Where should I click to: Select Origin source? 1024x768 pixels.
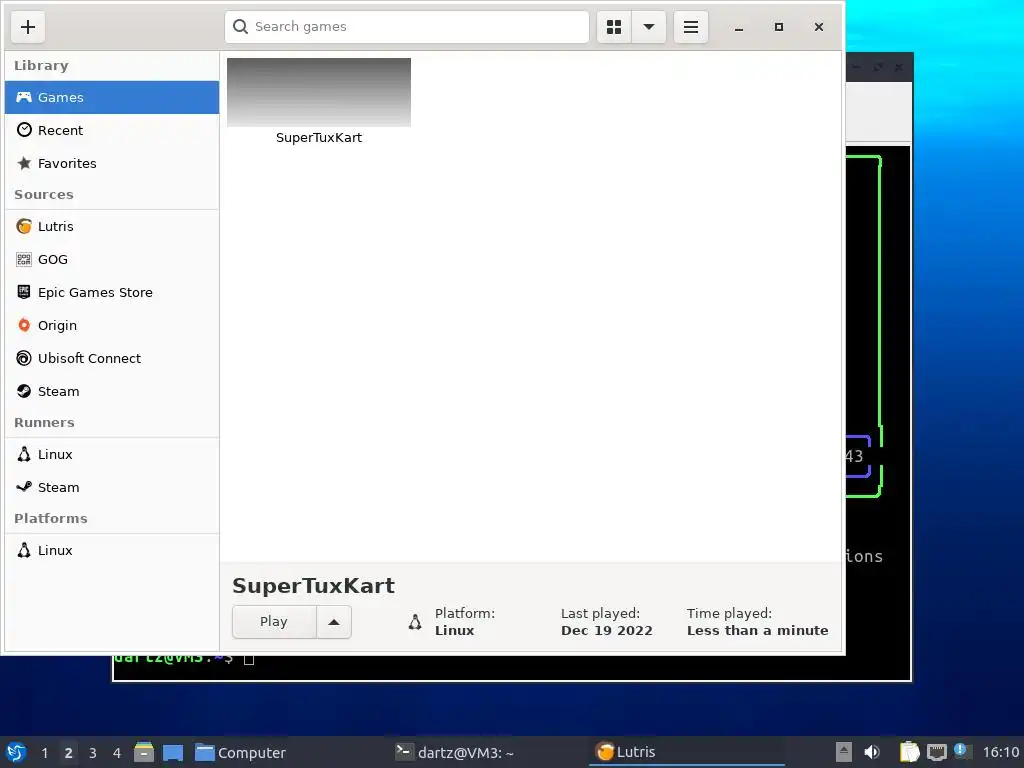[x=112, y=325]
